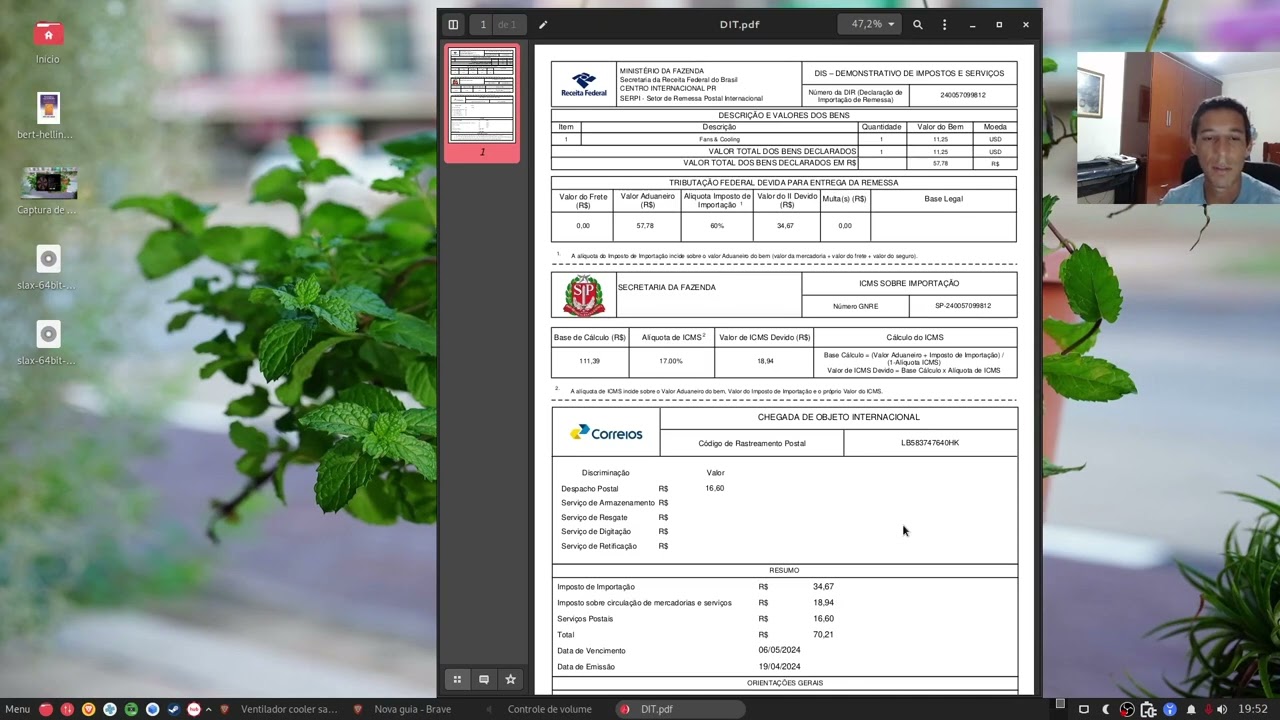The image size is (1280, 720).
Task: Click the Total value 70,21
Action: point(823,634)
